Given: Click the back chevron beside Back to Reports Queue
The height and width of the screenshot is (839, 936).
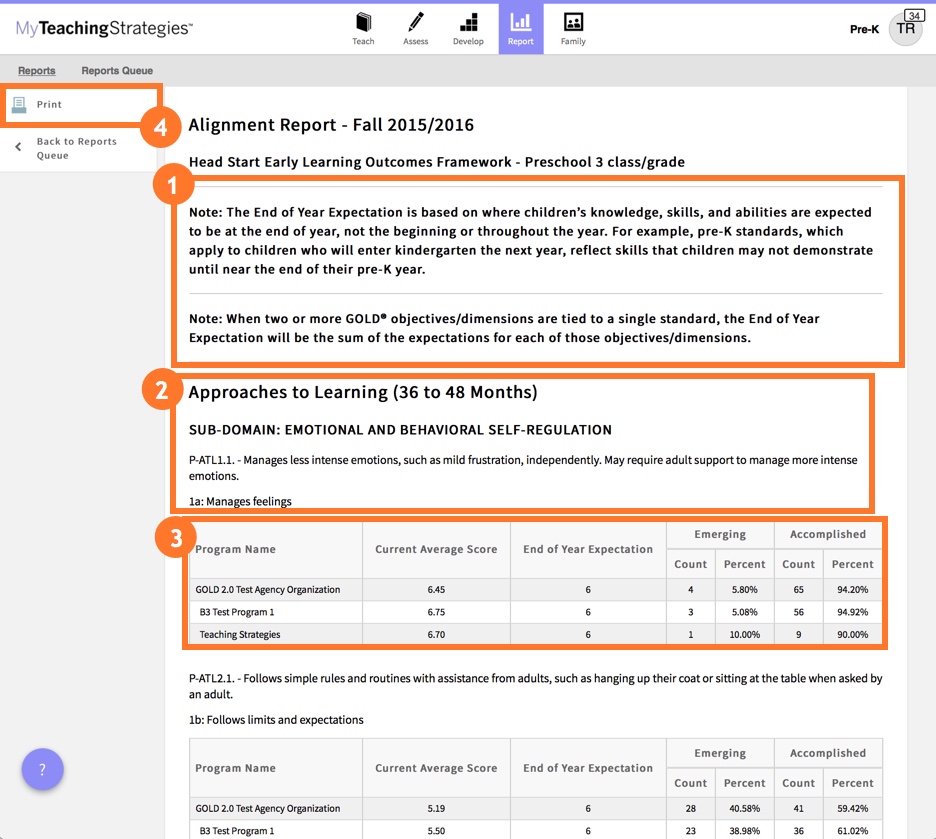Looking at the screenshot, I should point(16,146).
